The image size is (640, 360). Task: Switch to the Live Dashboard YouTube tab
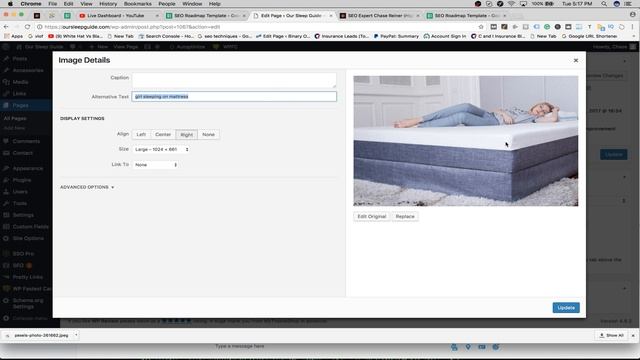[x=118, y=16]
